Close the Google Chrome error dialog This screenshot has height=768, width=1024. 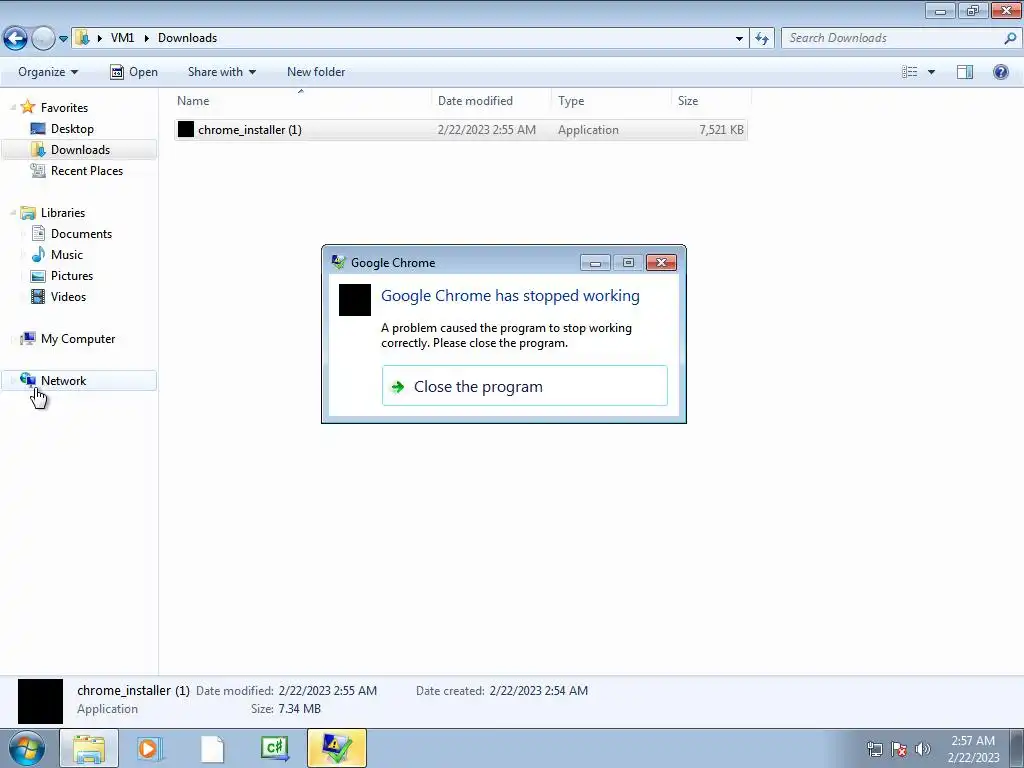pyautogui.click(x=661, y=263)
